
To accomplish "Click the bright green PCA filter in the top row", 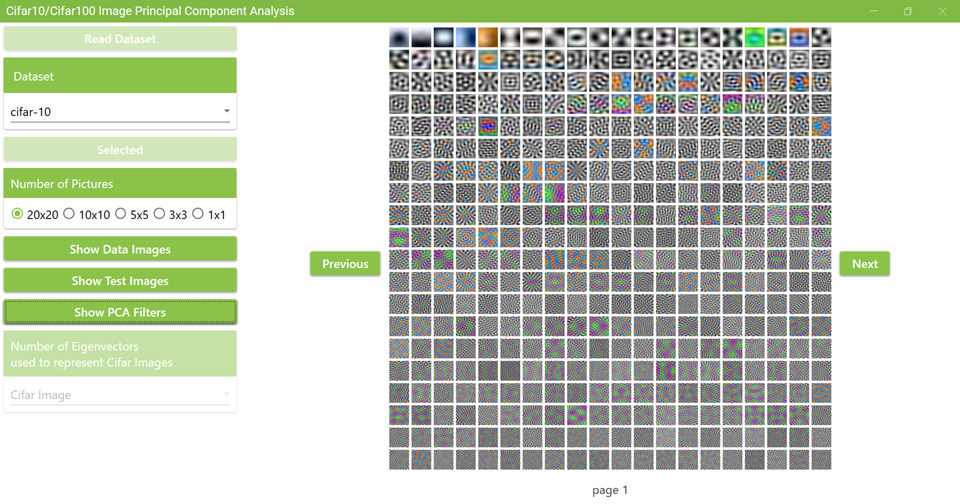I will pos(755,37).
